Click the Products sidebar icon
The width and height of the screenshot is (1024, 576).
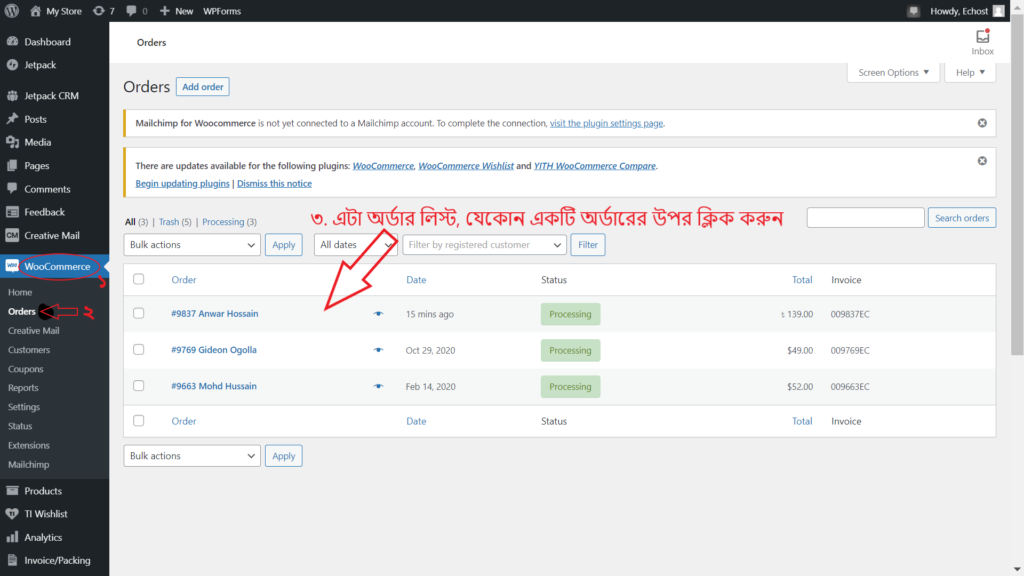[x=12, y=490]
